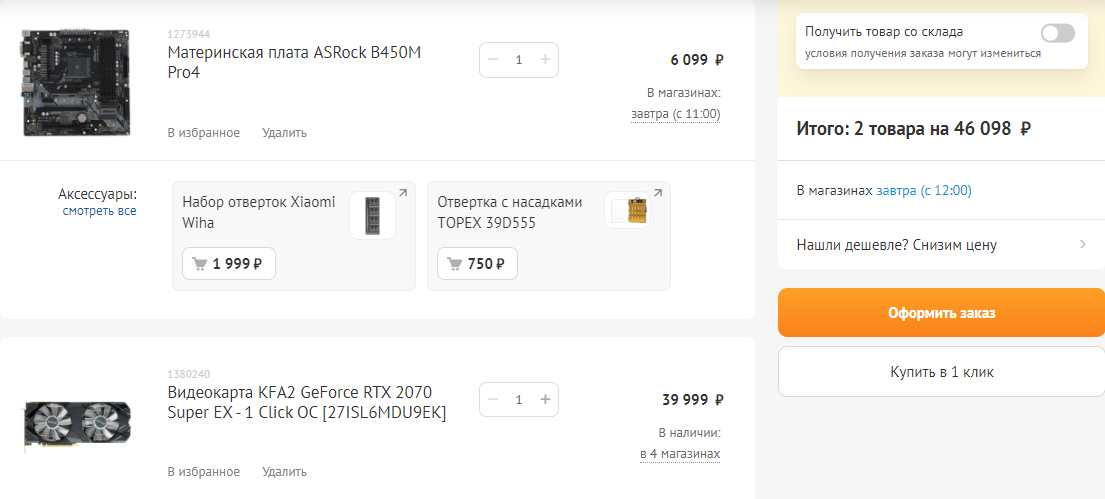Delete the ASRock motherboard from cart (Удалить)
Screen dimensions: 1105x499
(284, 132)
